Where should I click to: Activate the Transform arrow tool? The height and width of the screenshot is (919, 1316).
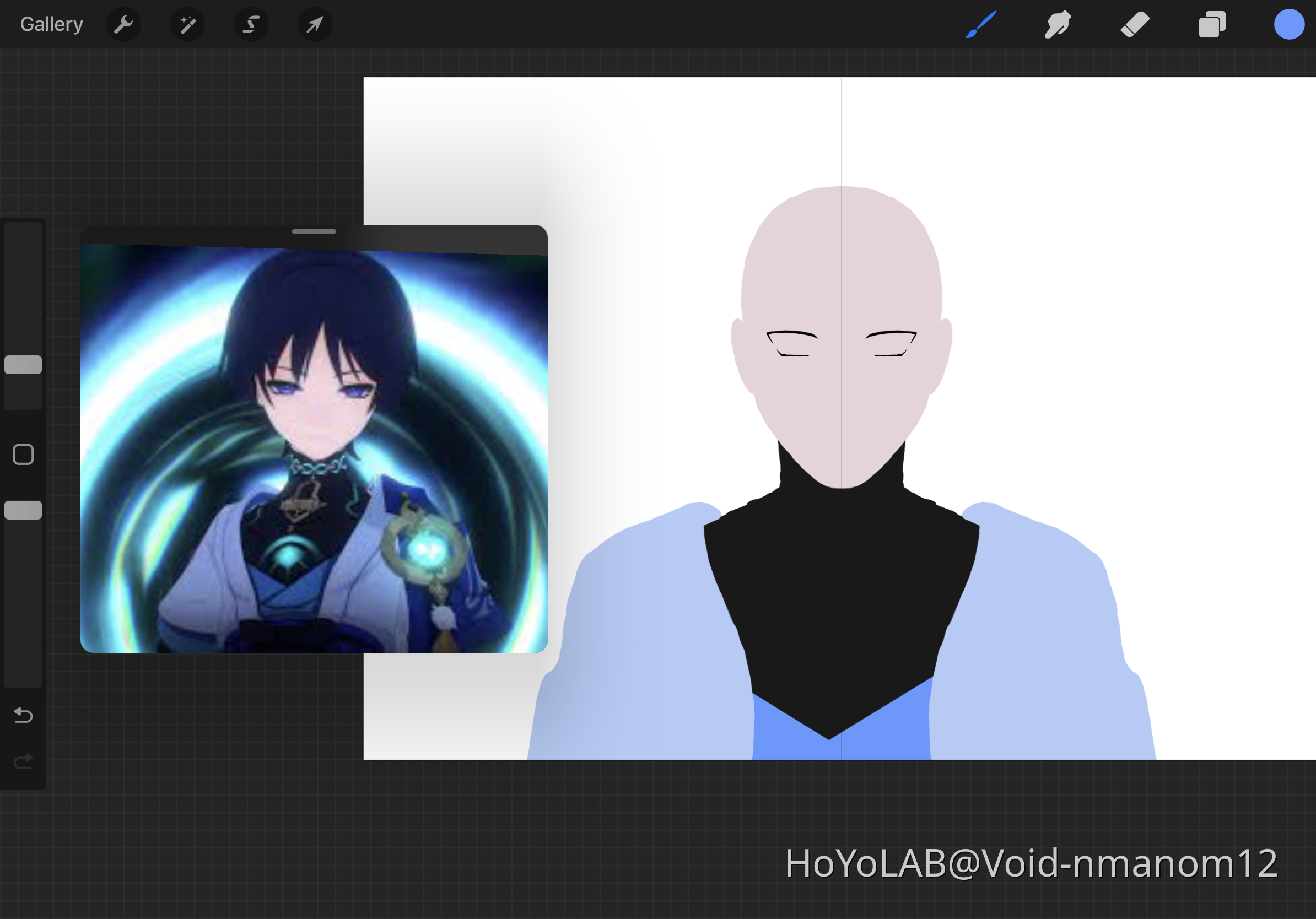[x=315, y=25]
